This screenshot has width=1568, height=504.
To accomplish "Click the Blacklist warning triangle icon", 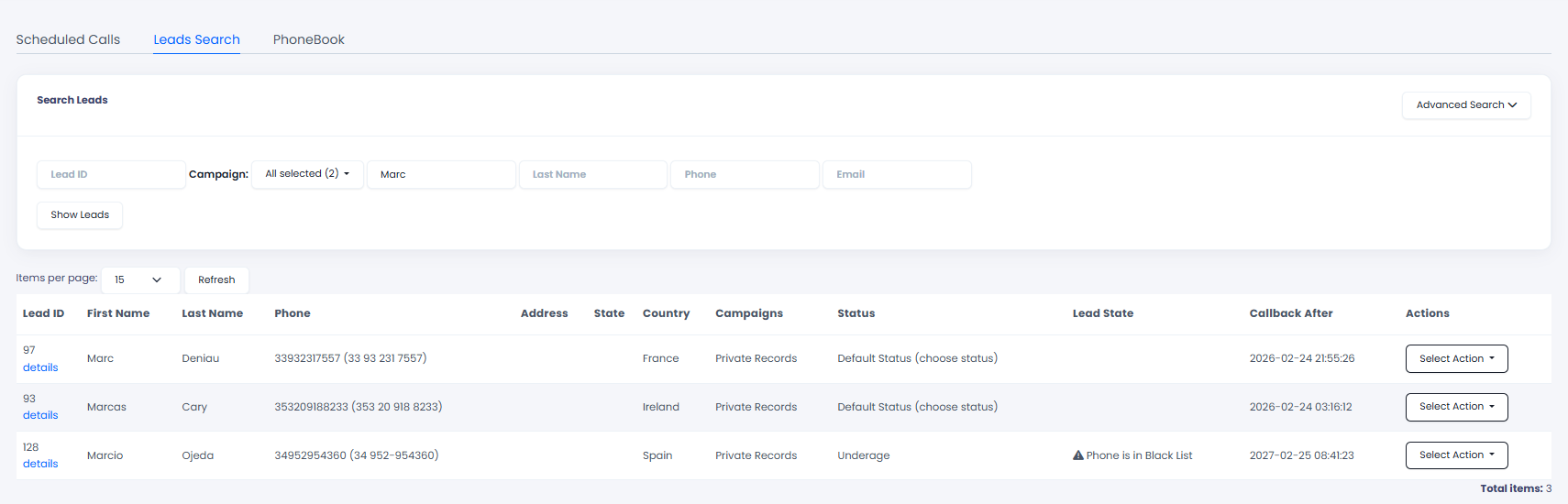I will (1078, 455).
